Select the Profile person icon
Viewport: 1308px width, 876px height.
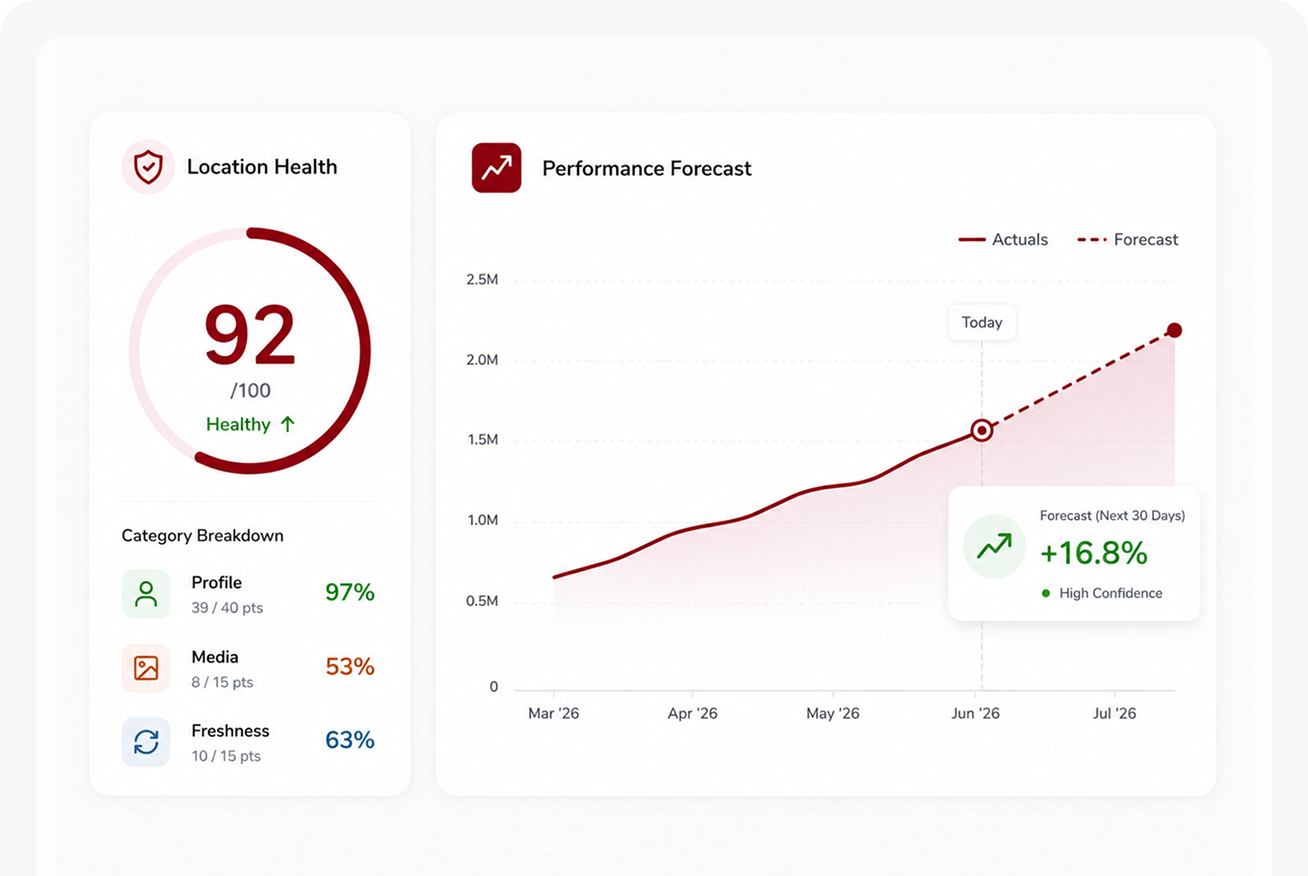coord(146,594)
